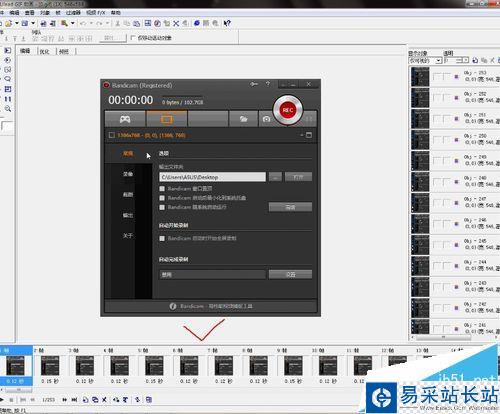Toggle checkbox beside 1366x768 target label
This screenshot has height=414, width=500.
(112, 135)
